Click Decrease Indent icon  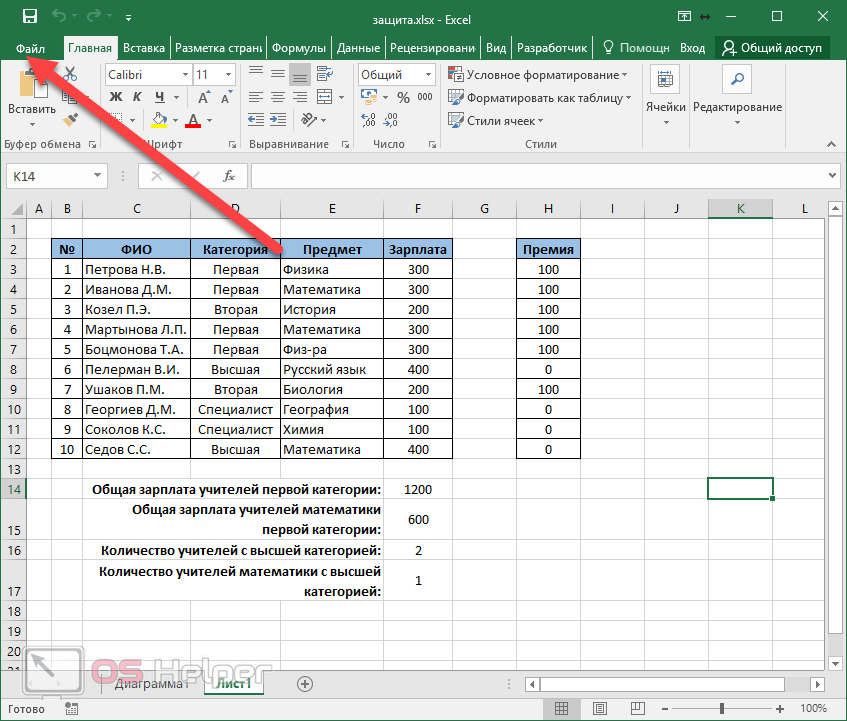coord(256,120)
